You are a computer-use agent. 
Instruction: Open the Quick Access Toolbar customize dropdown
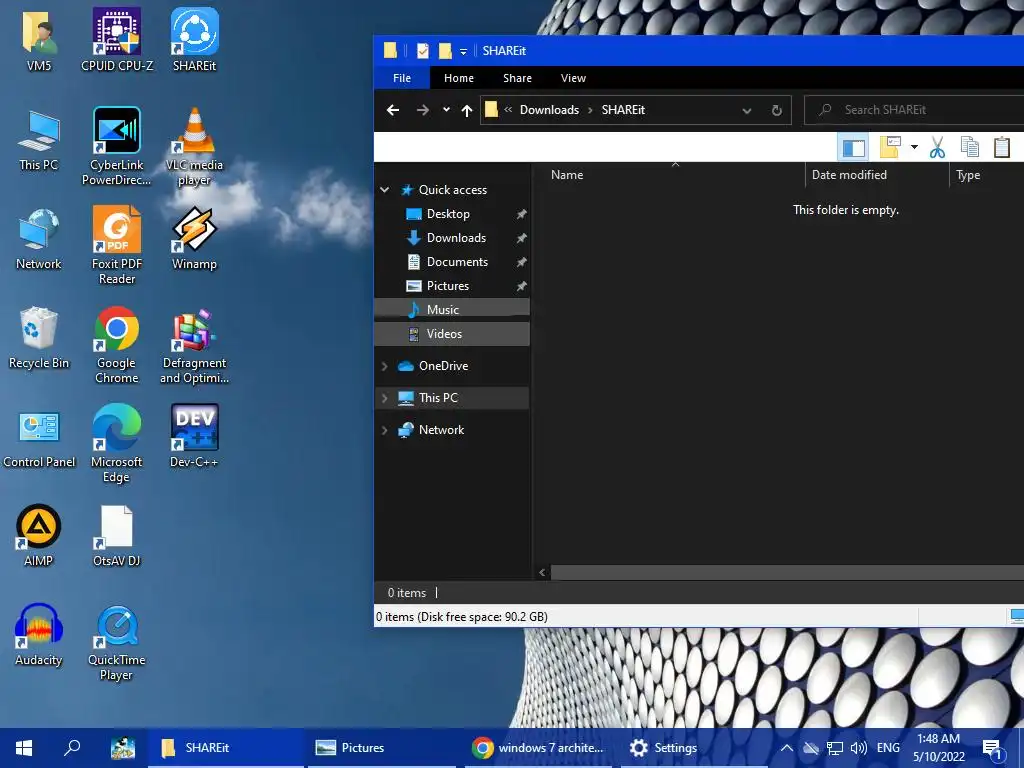pos(463,51)
